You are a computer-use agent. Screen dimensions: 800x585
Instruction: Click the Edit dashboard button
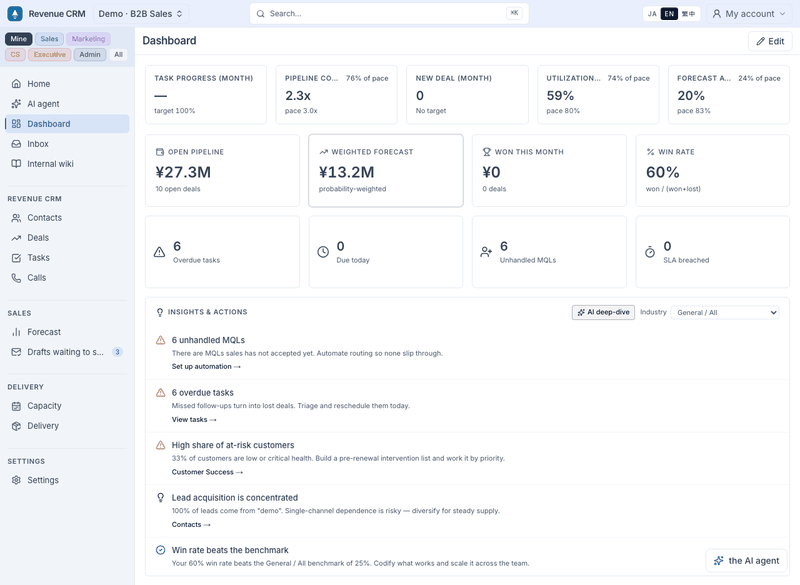point(770,41)
